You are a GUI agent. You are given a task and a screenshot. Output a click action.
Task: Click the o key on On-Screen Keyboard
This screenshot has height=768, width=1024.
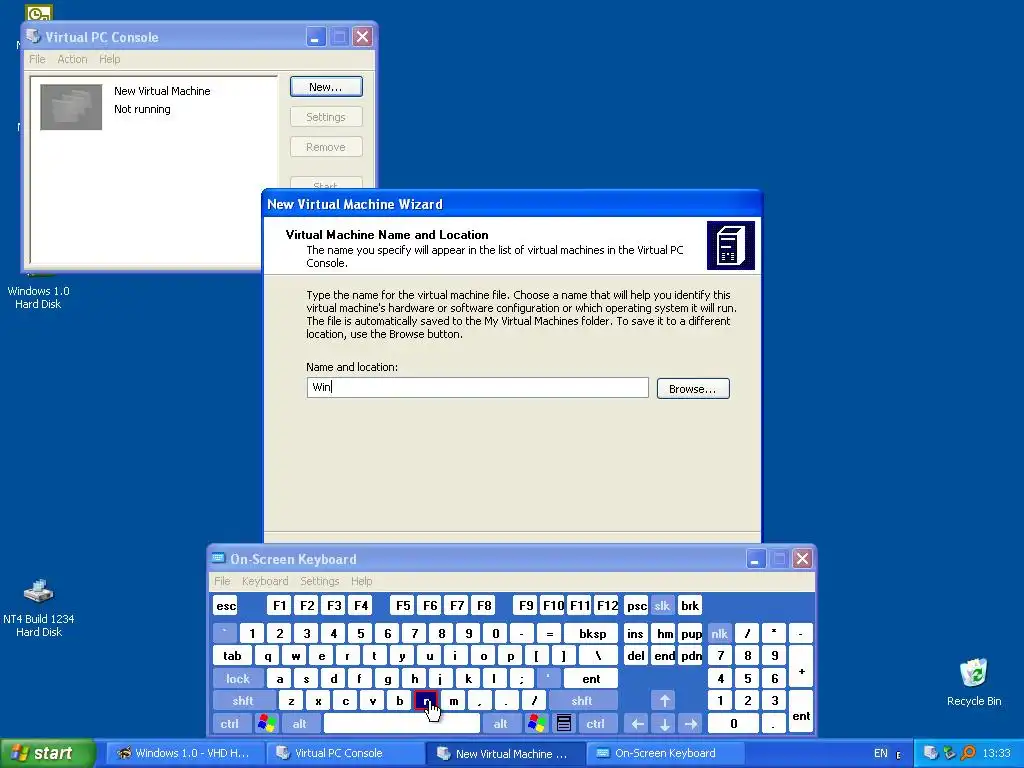(483, 656)
